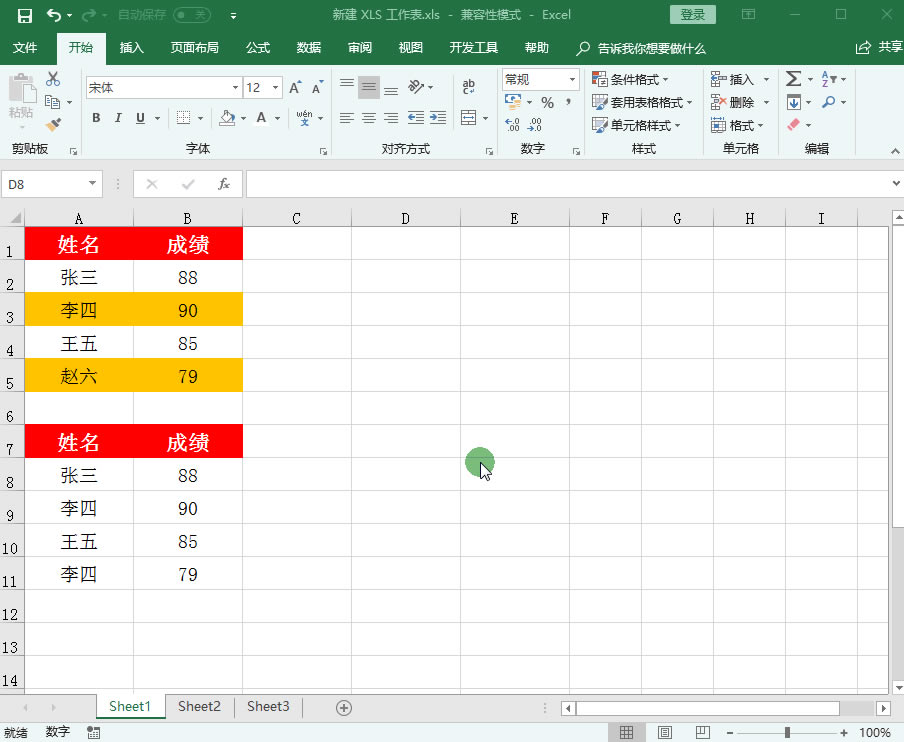Apply Bold formatting with the B icon
This screenshot has height=742, width=904.
[x=96, y=118]
